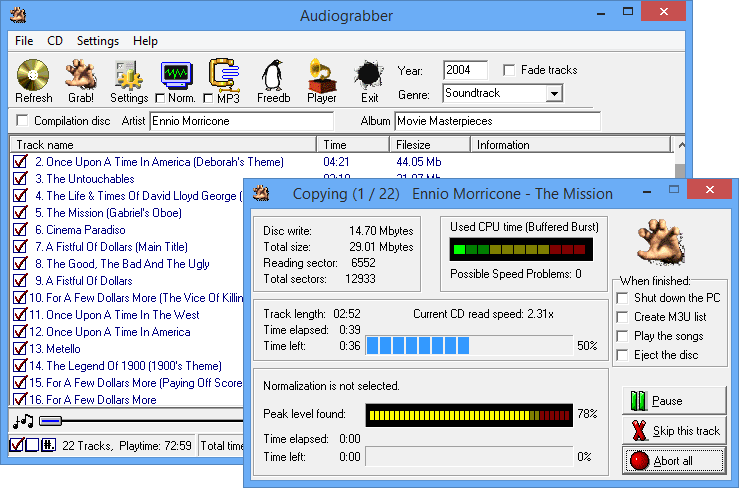Click the 22 Tracks, Playtime: 72:59 status text
The width and height of the screenshot is (739, 488).
tap(127, 446)
